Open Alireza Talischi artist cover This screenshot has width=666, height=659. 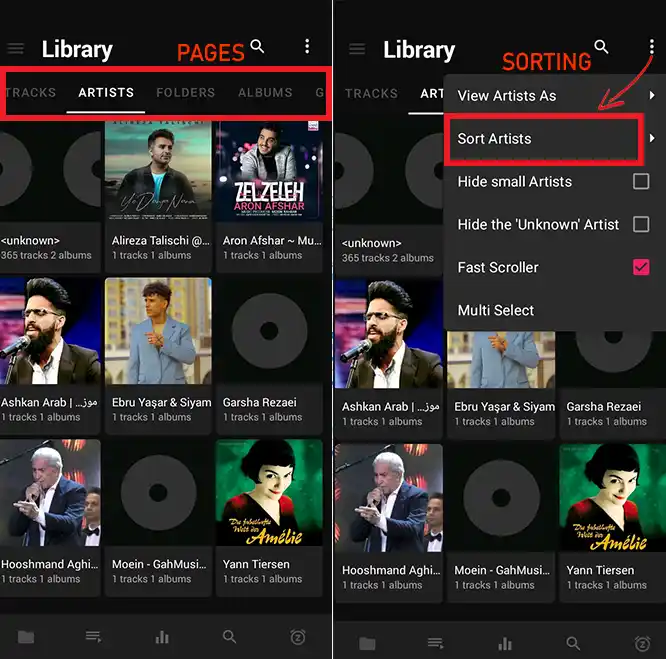point(158,171)
